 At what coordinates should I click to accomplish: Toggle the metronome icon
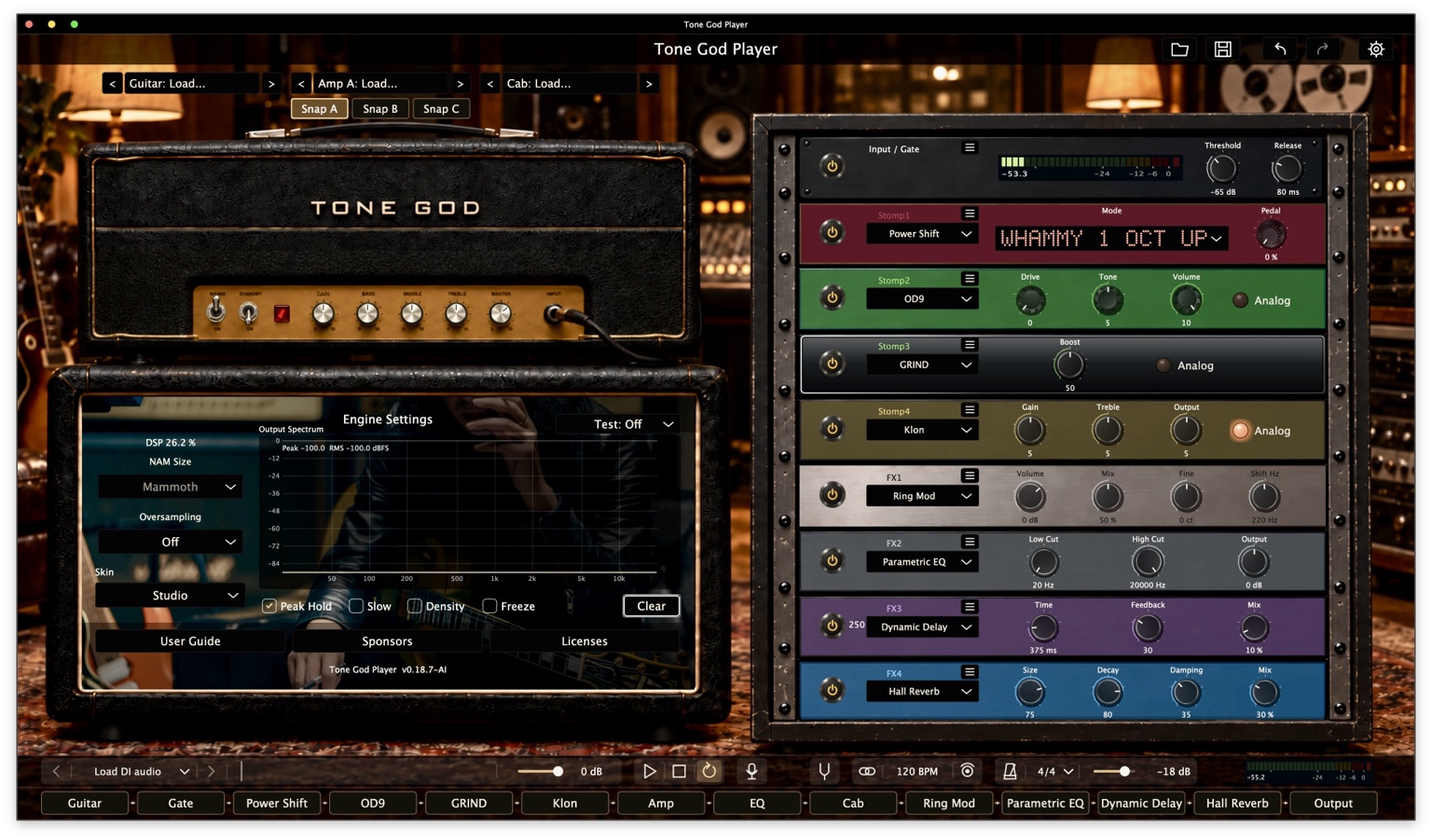coord(1010,772)
